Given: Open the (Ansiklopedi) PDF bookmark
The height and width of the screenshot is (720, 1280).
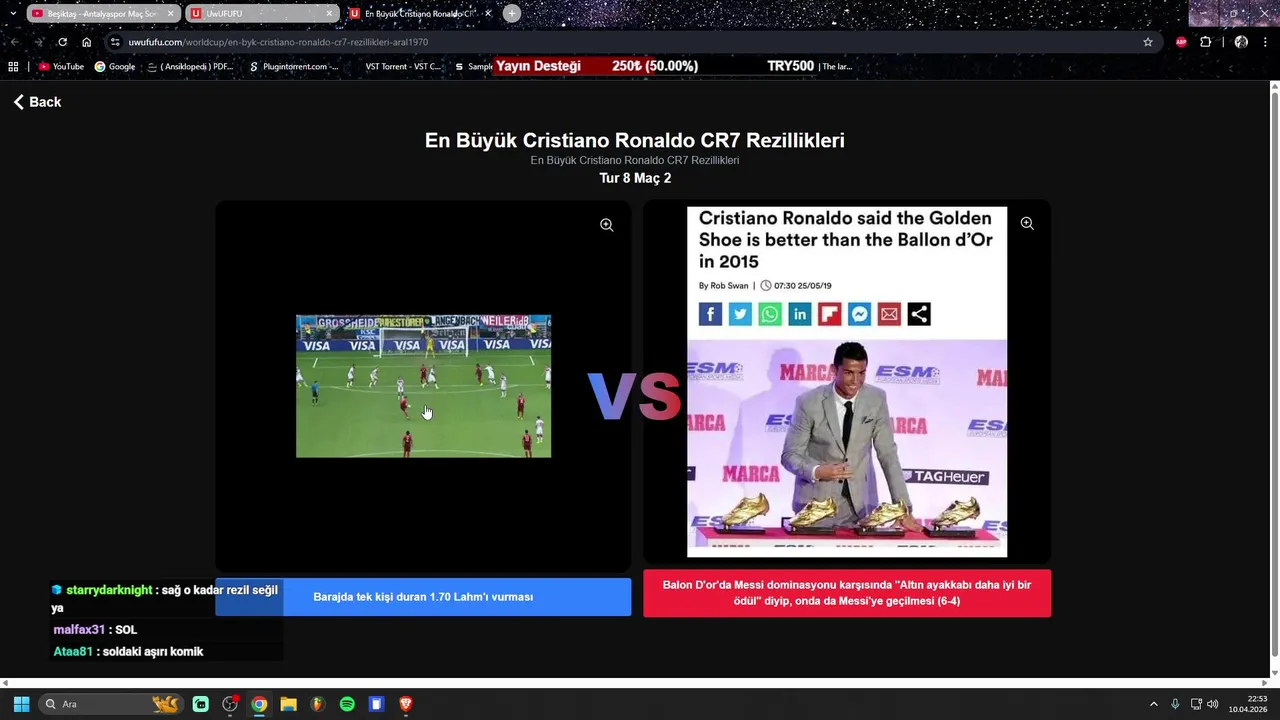Looking at the screenshot, I should coord(189,67).
